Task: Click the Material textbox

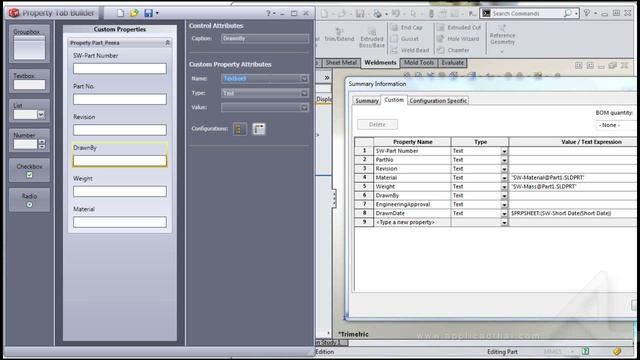Action: pyautogui.click(x=120, y=222)
